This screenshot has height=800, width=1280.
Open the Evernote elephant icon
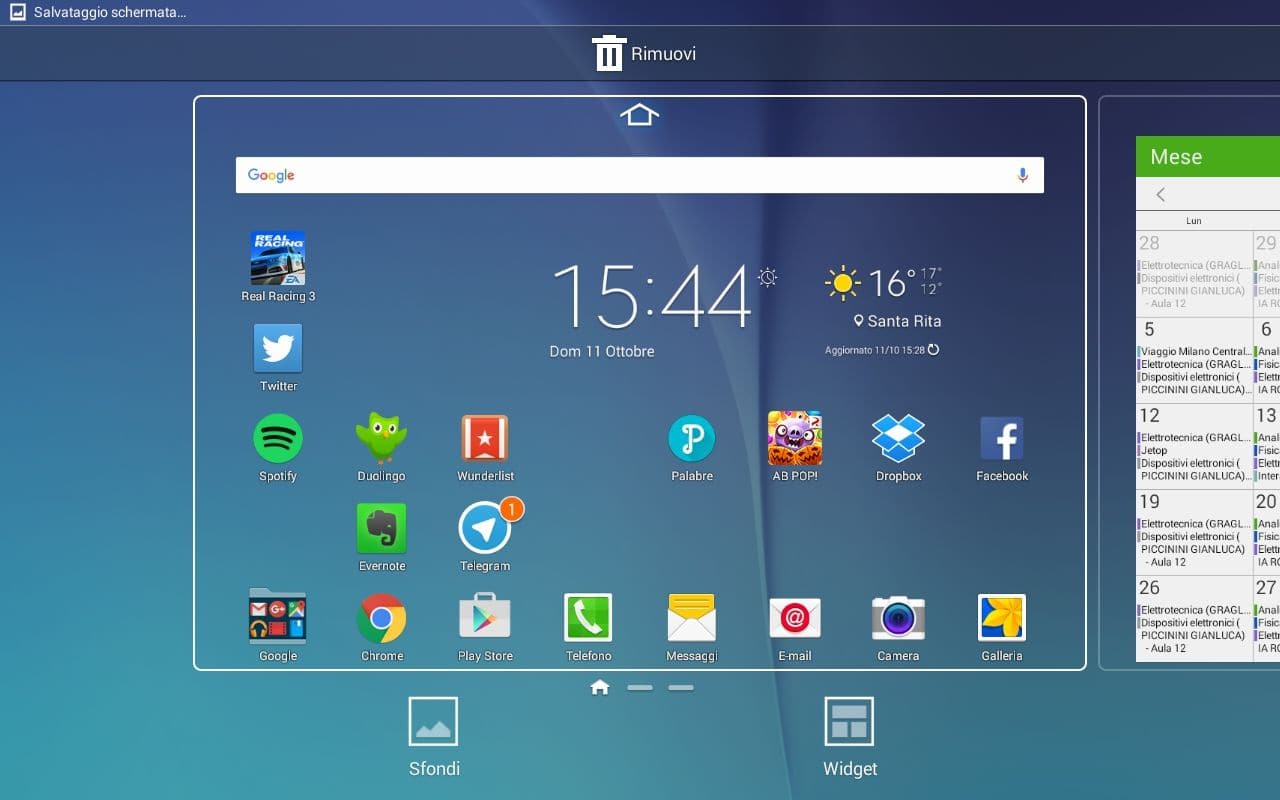pyautogui.click(x=382, y=528)
